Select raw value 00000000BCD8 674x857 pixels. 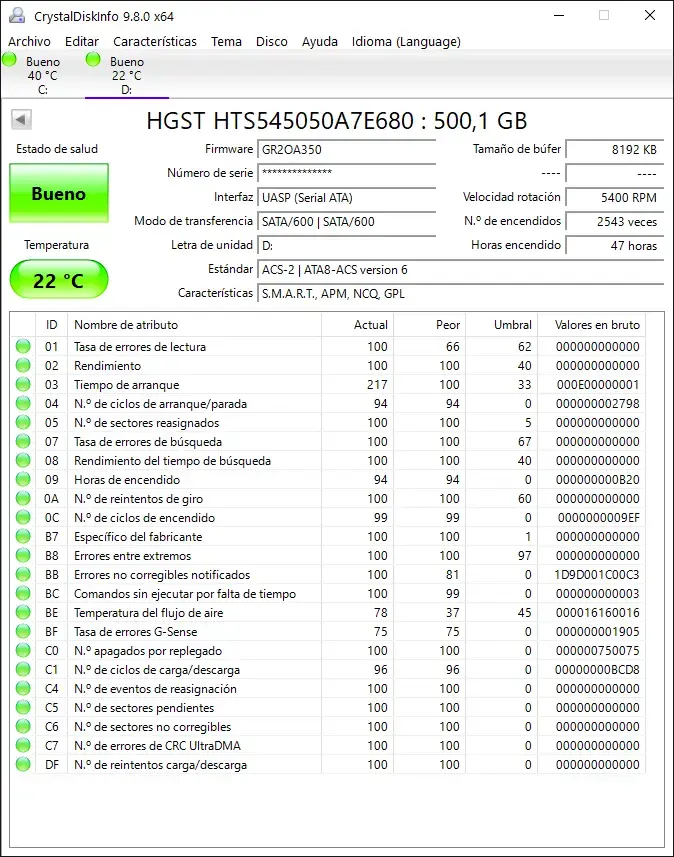point(597,670)
